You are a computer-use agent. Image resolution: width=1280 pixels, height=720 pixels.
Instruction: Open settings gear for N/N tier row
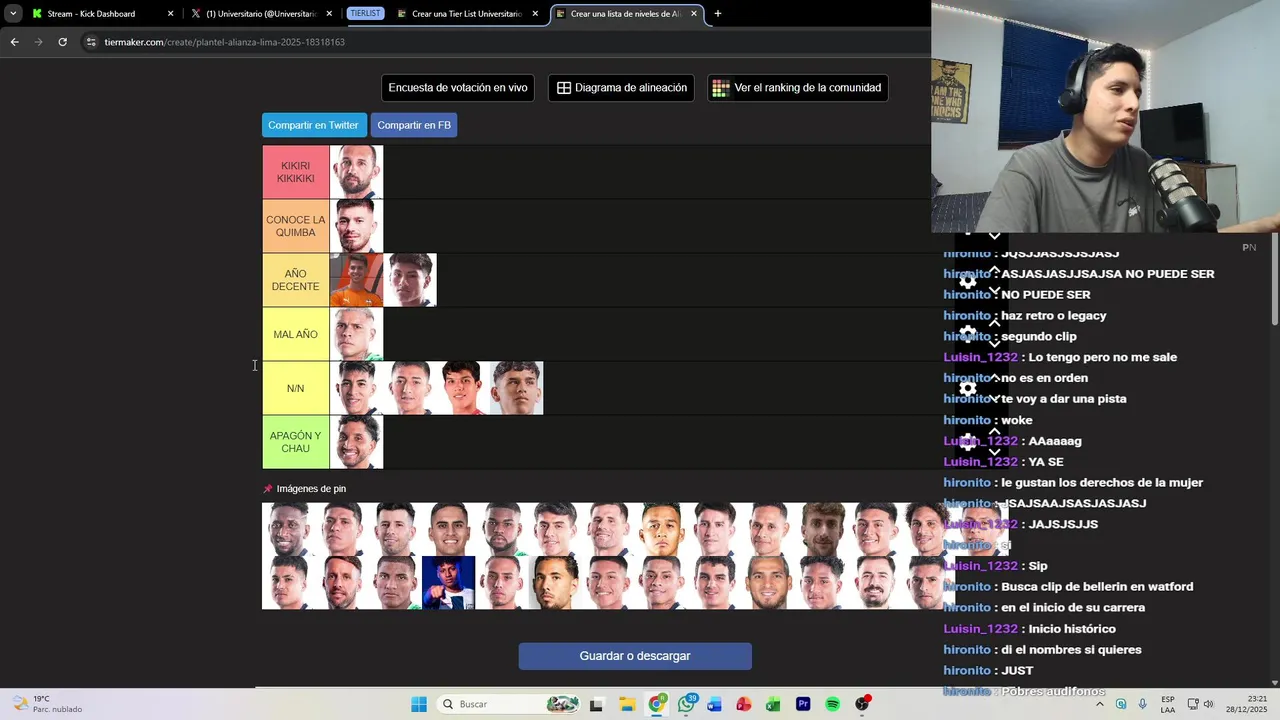coord(968,388)
